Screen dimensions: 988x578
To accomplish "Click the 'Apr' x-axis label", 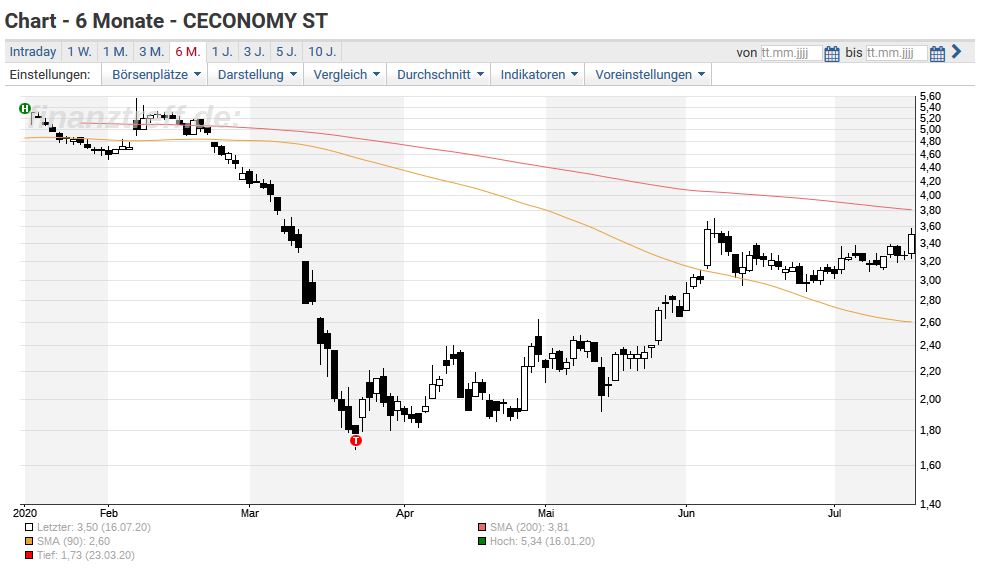I will (405, 513).
